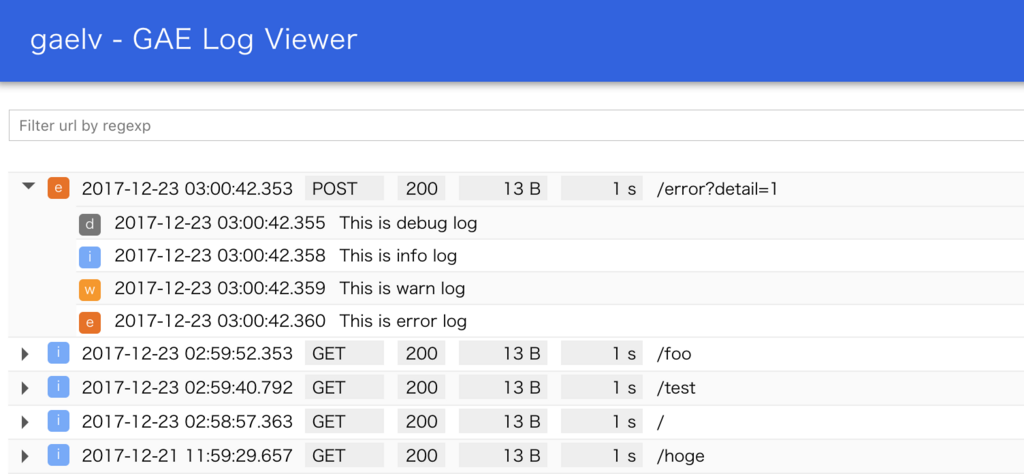Click the info icon on the /test row

pos(58,388)
